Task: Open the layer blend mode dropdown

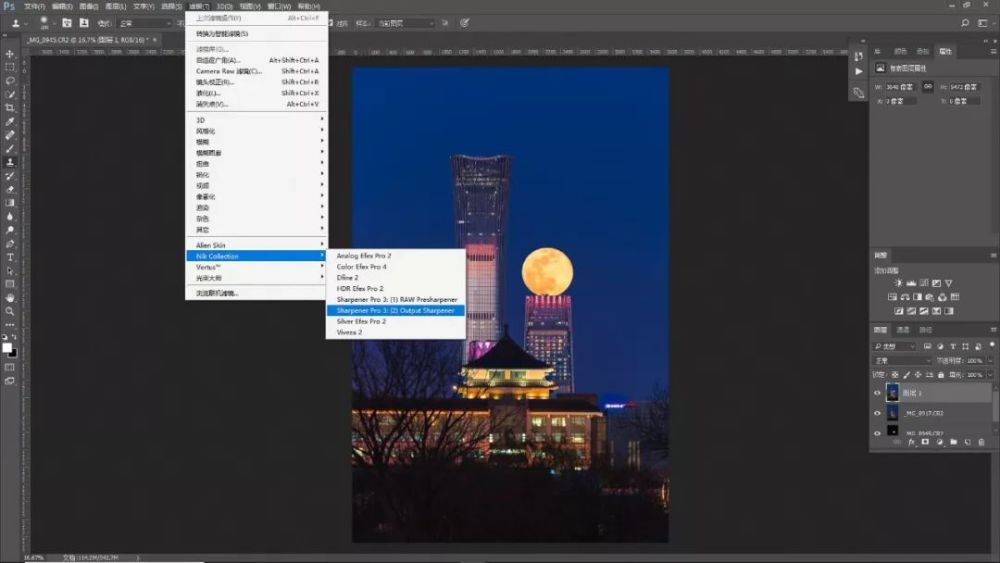Action: [x=902, y=360]
